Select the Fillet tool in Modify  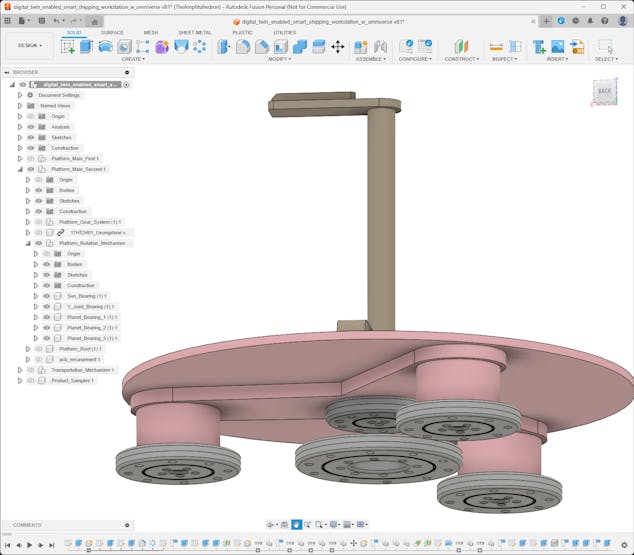[x=243, y=47]
